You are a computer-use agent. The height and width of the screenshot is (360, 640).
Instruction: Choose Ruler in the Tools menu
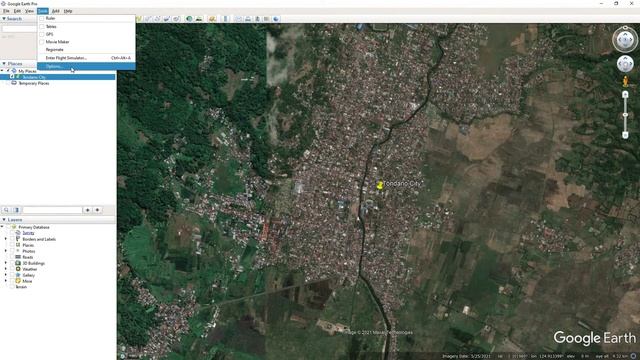point(86,18)
